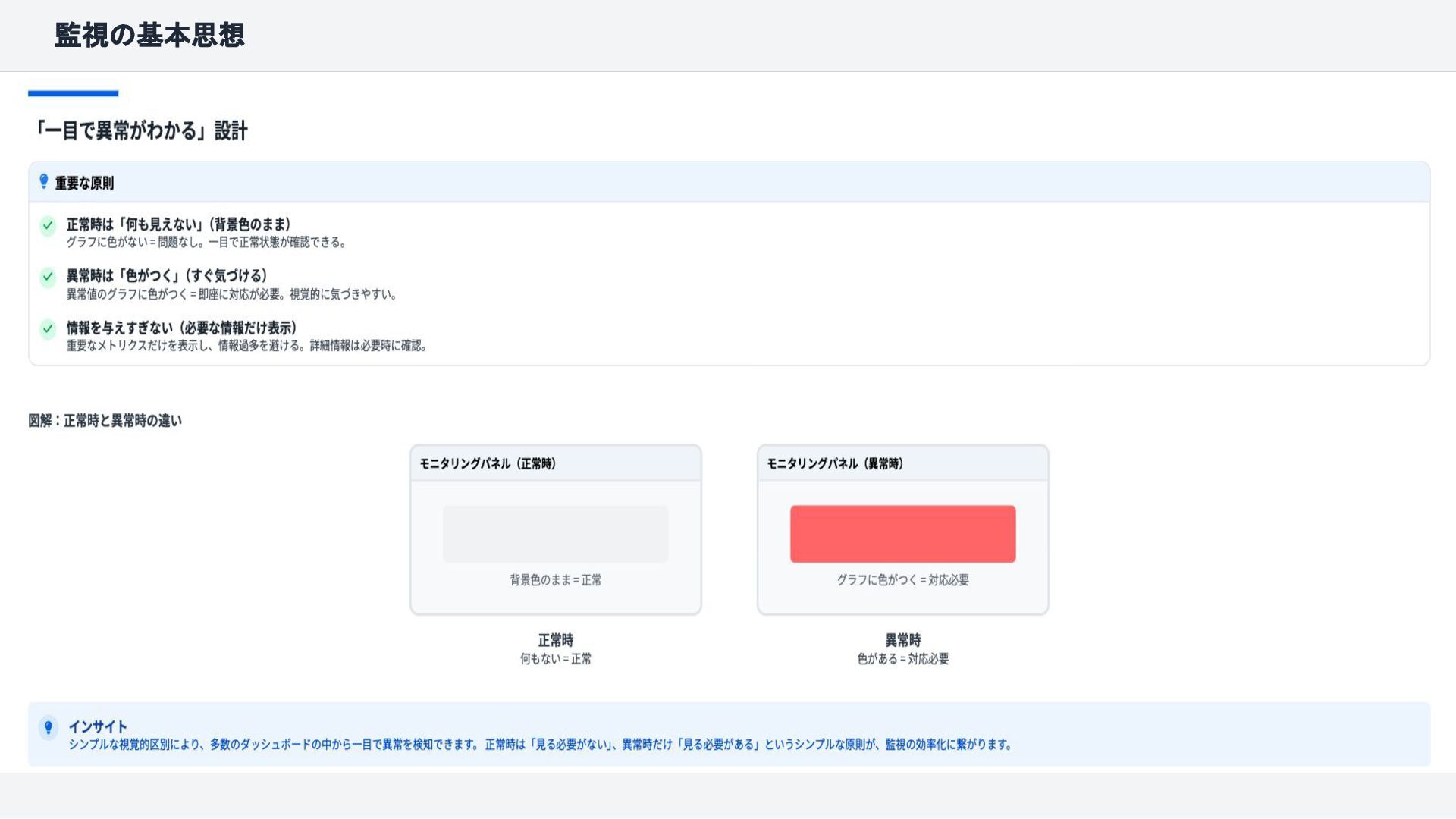Click the 図解：正常時と異常時の違い label
The image size is (1456, 819).
click(105, 421)
